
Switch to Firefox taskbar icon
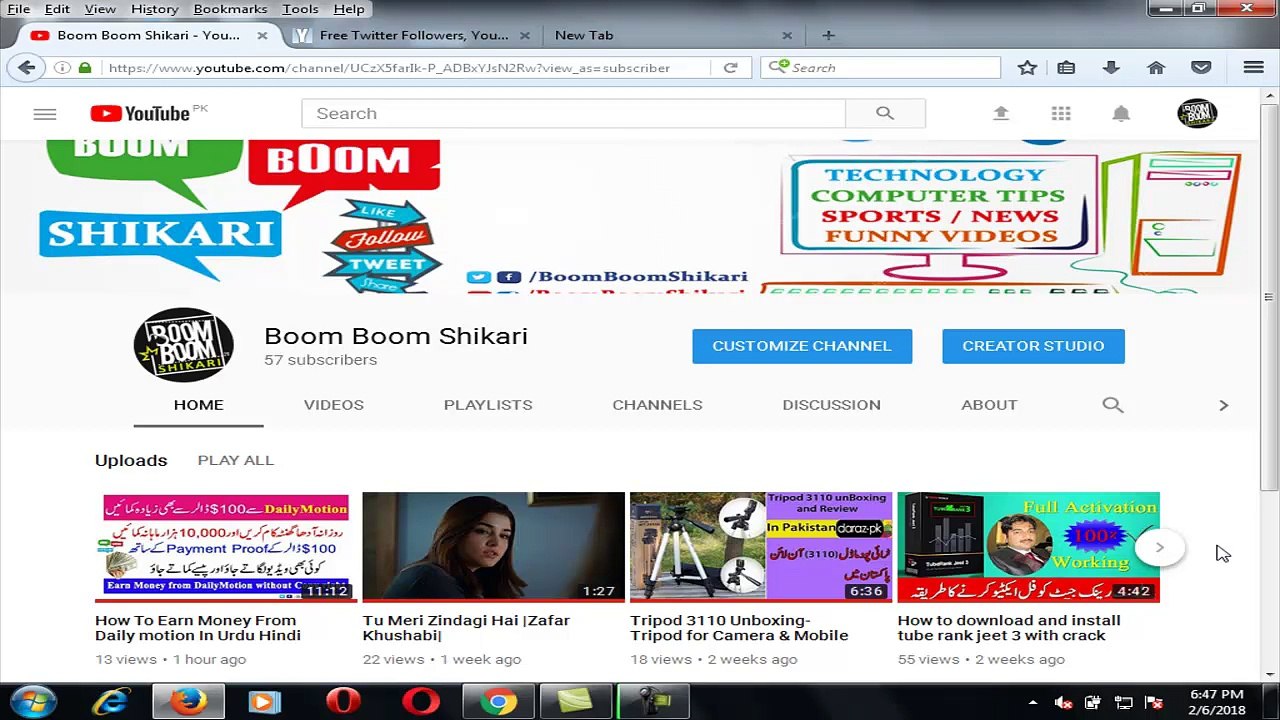188,702
